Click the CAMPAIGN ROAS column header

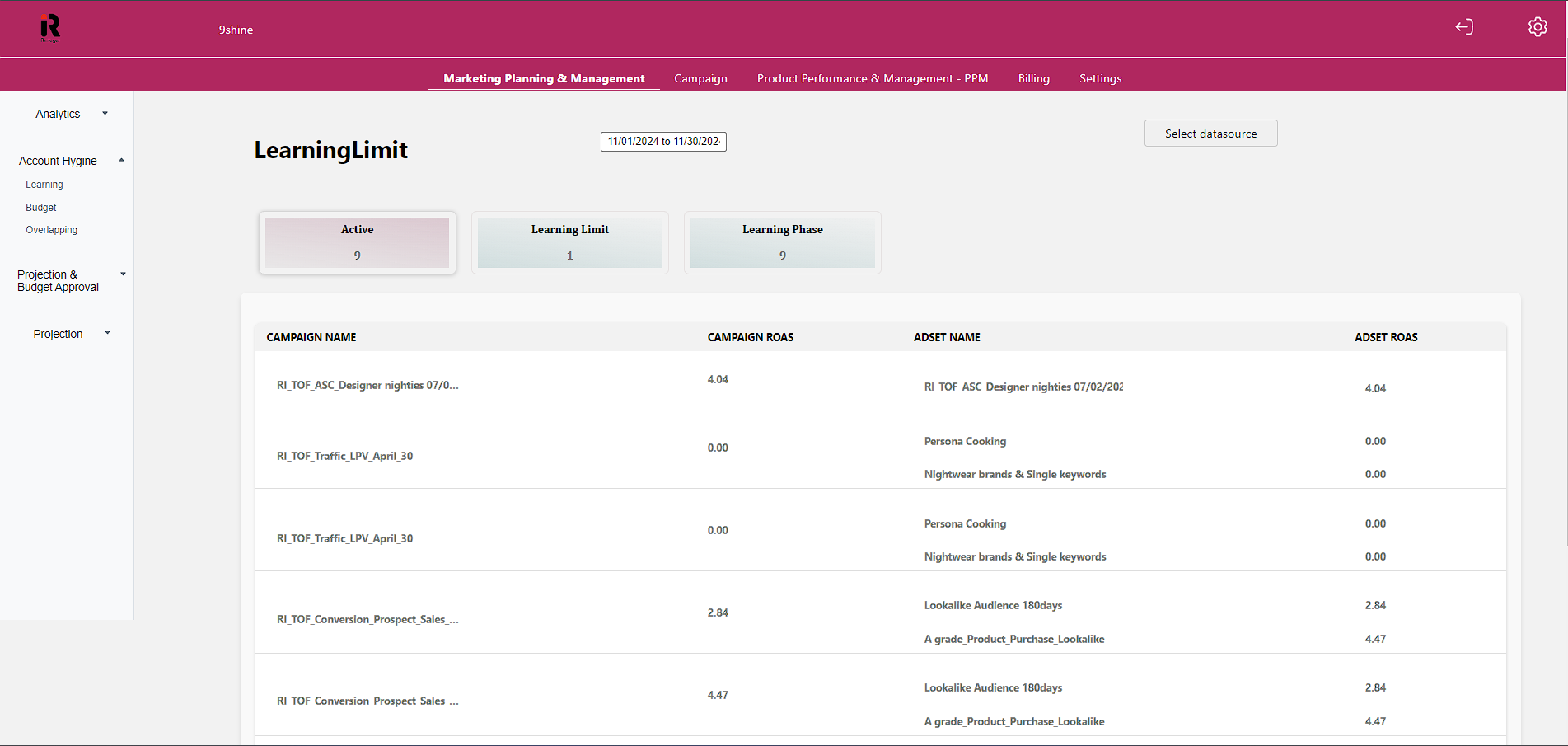coord(751,337)
